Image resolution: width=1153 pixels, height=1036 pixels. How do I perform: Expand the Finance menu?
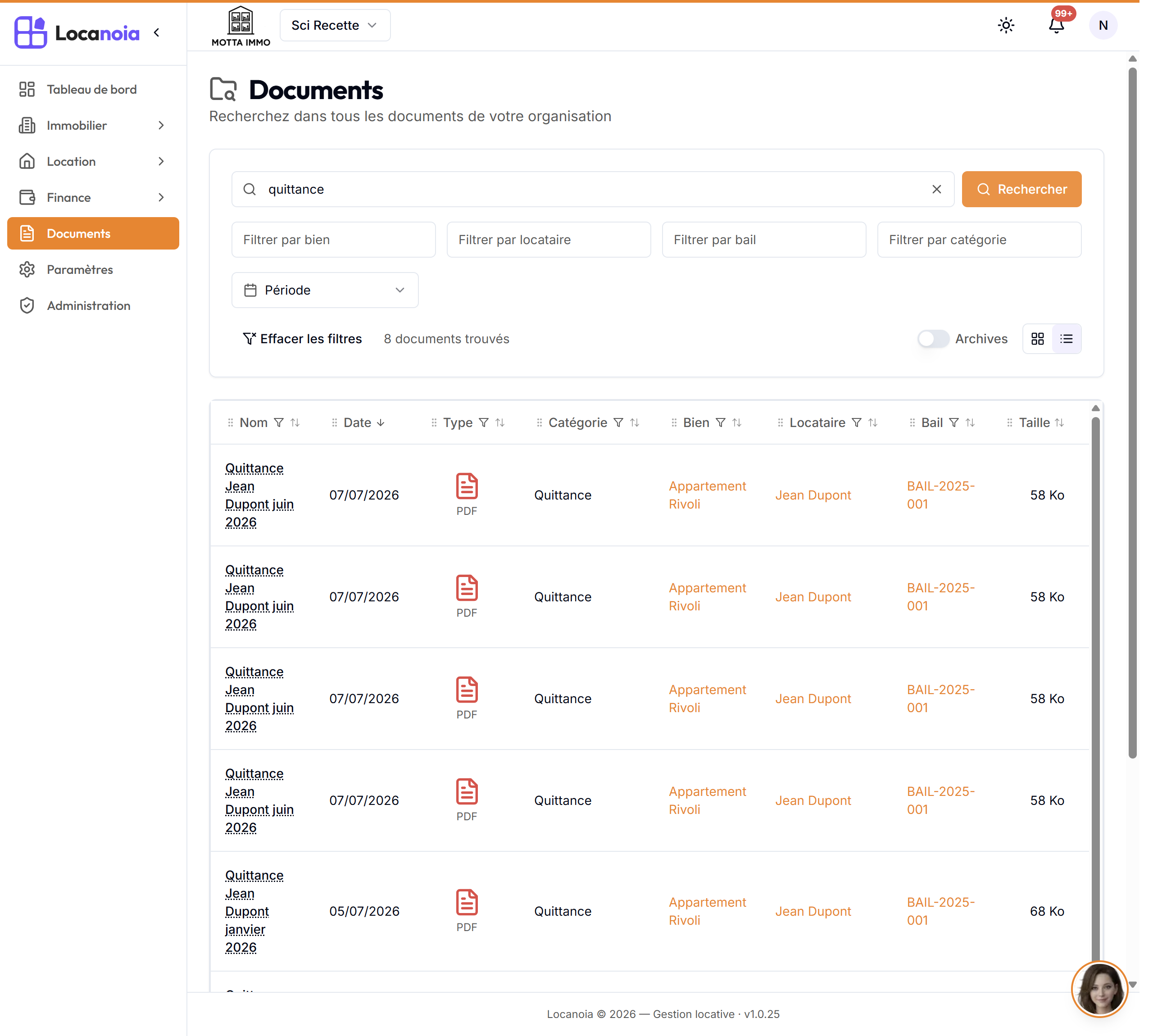93,198
